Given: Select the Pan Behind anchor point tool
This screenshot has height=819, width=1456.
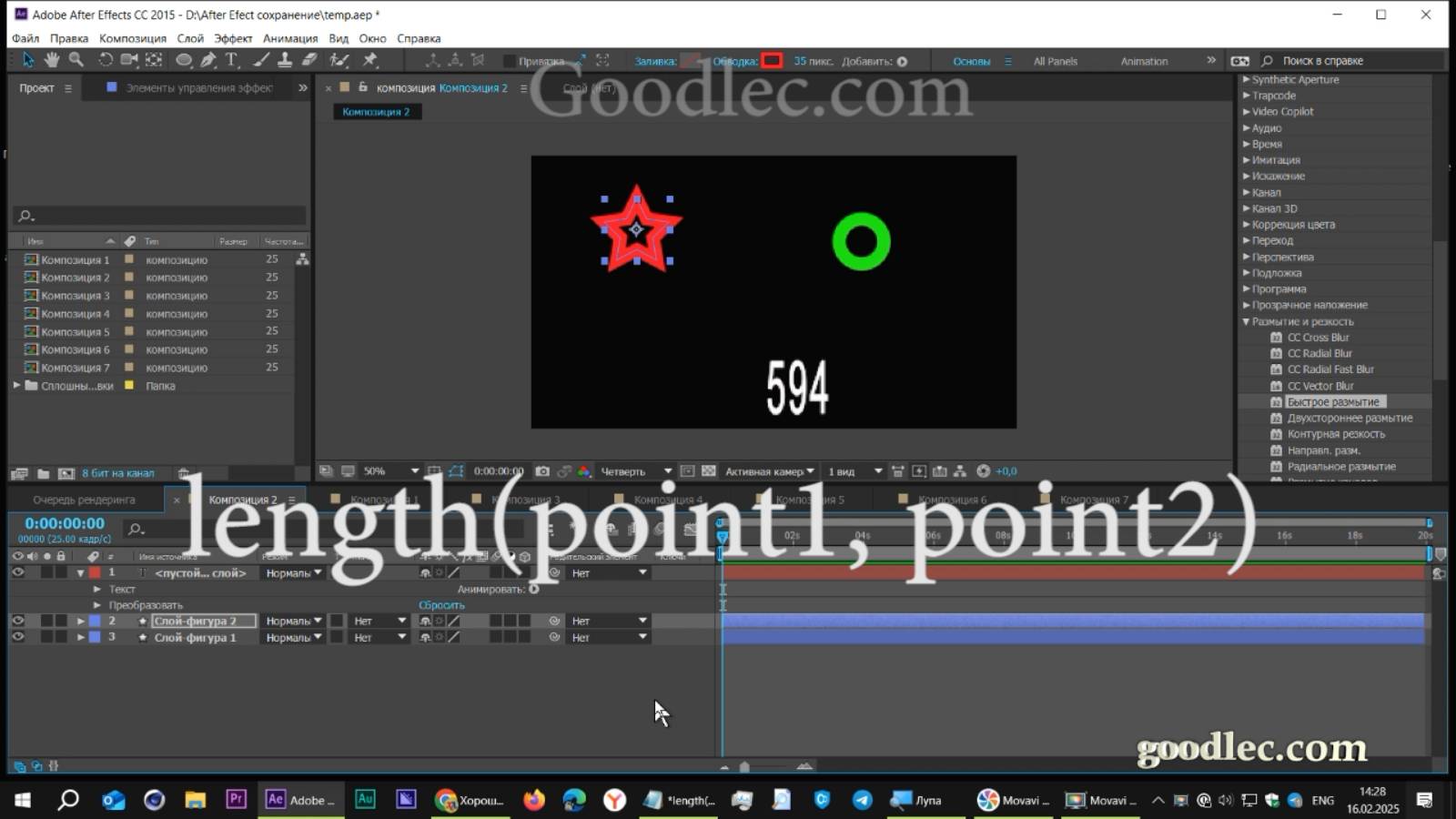Looking at the screenshot, I should pyautogui.click(x=154, y=60).
